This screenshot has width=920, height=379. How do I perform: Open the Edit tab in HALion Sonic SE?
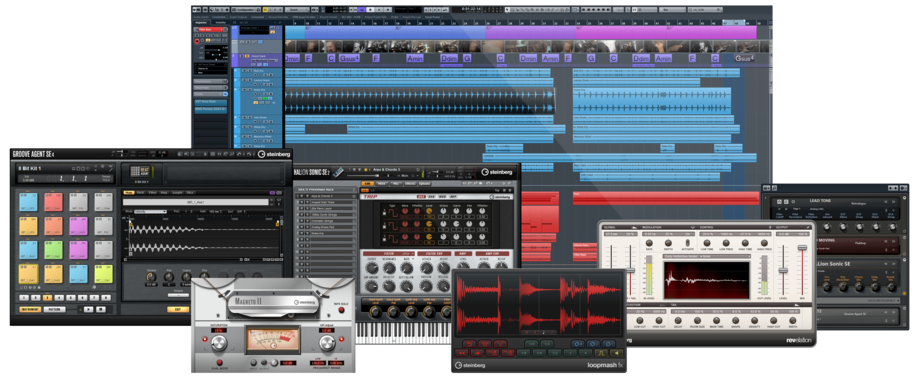tap(367, 184)
